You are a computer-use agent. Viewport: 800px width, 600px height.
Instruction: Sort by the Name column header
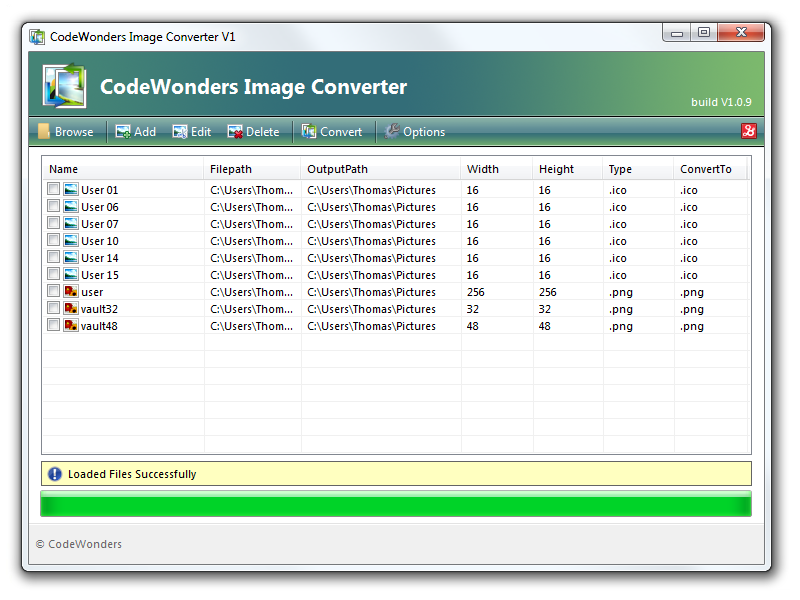click(x=123, y=169)
